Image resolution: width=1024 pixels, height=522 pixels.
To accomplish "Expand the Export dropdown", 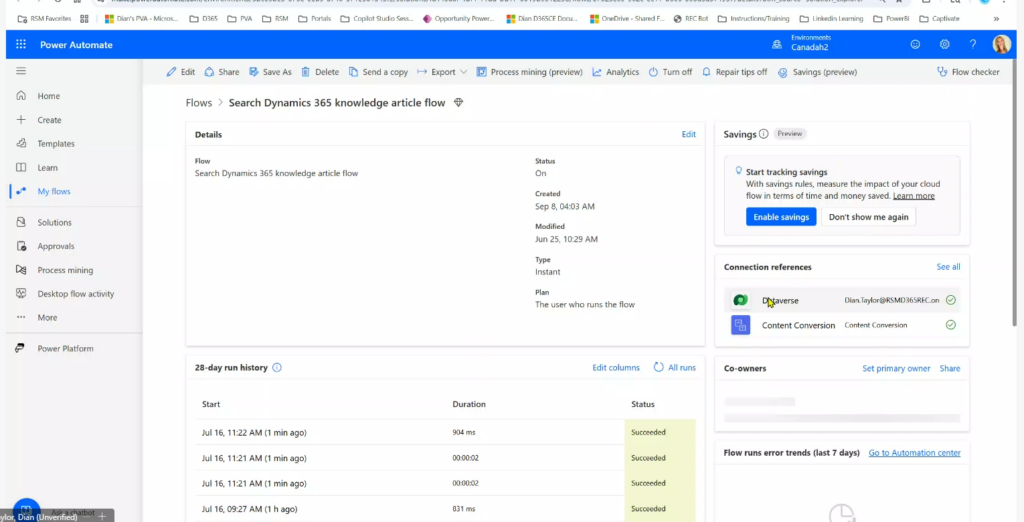I will click(x=442, y=72).
